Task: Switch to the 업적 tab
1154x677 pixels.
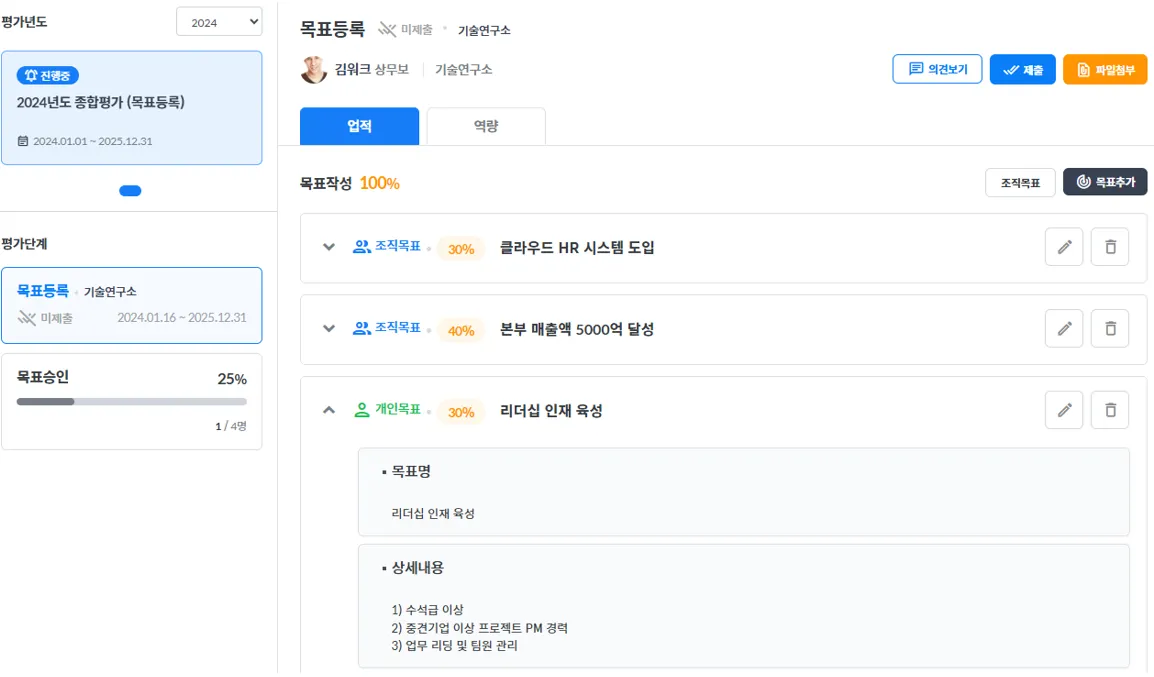Action: [359, 126]
